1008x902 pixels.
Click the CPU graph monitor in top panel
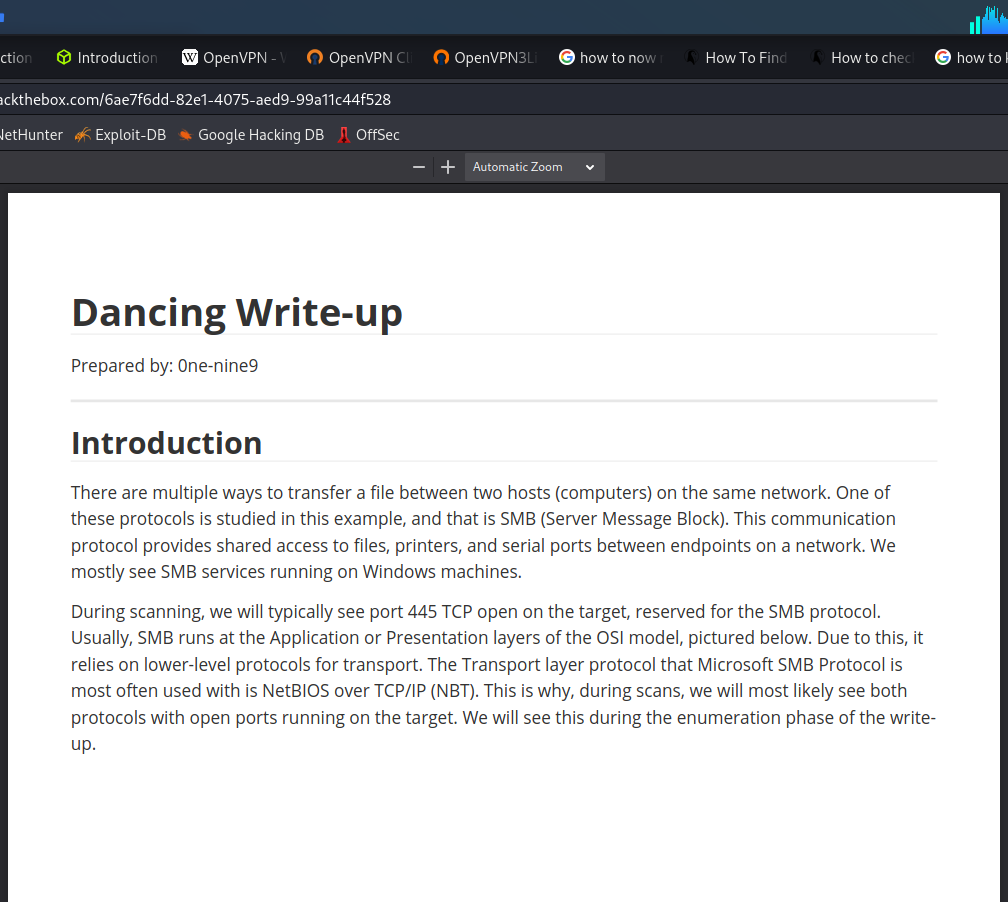(988, 19)
